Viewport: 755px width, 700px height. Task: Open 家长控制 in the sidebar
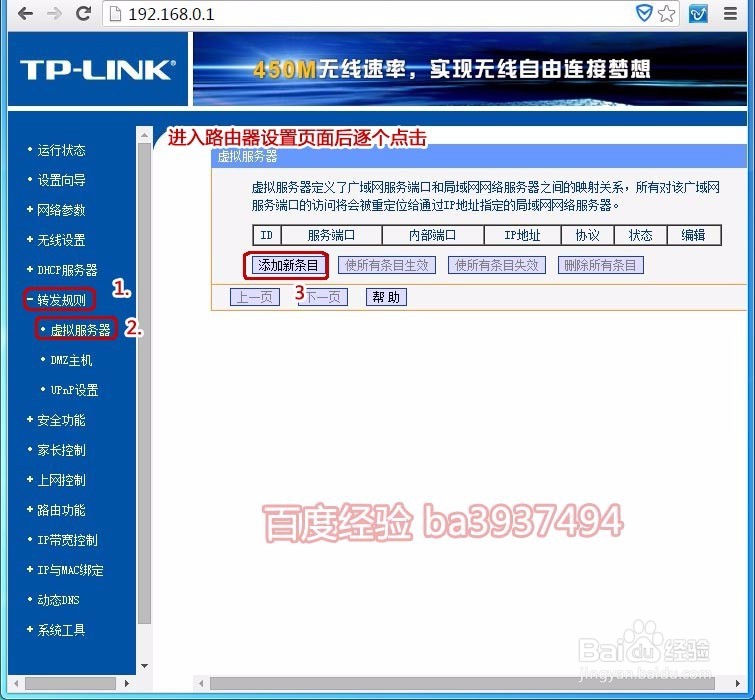[x=61, y=450]
